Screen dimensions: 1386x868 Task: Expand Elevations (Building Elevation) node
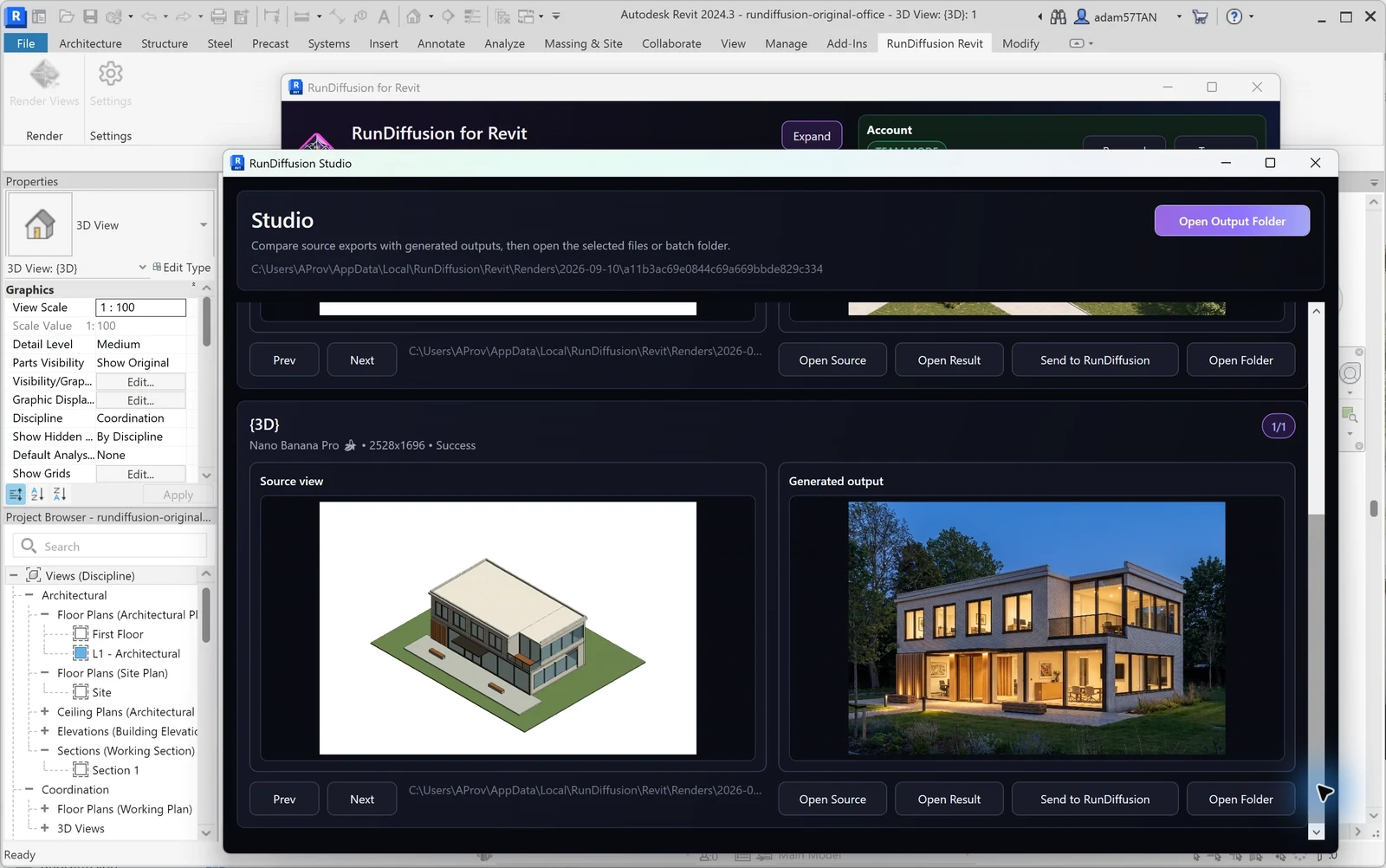(44, 731)
